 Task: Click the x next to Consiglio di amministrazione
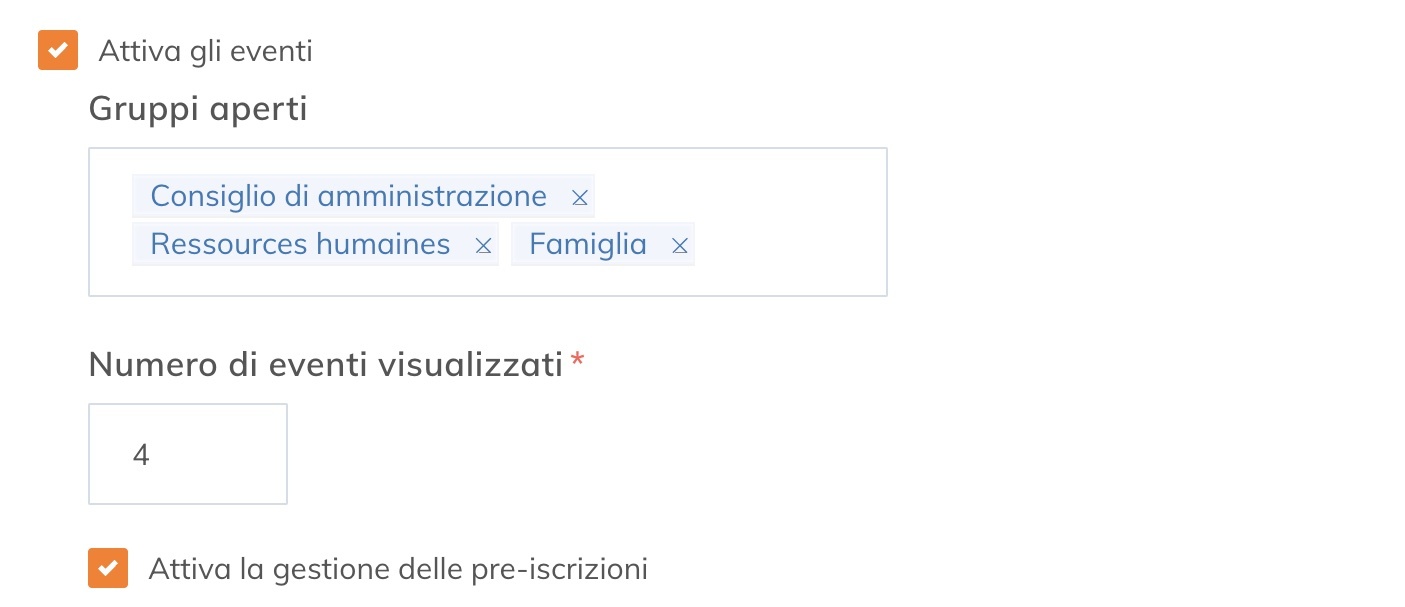[x=580, y=196]
